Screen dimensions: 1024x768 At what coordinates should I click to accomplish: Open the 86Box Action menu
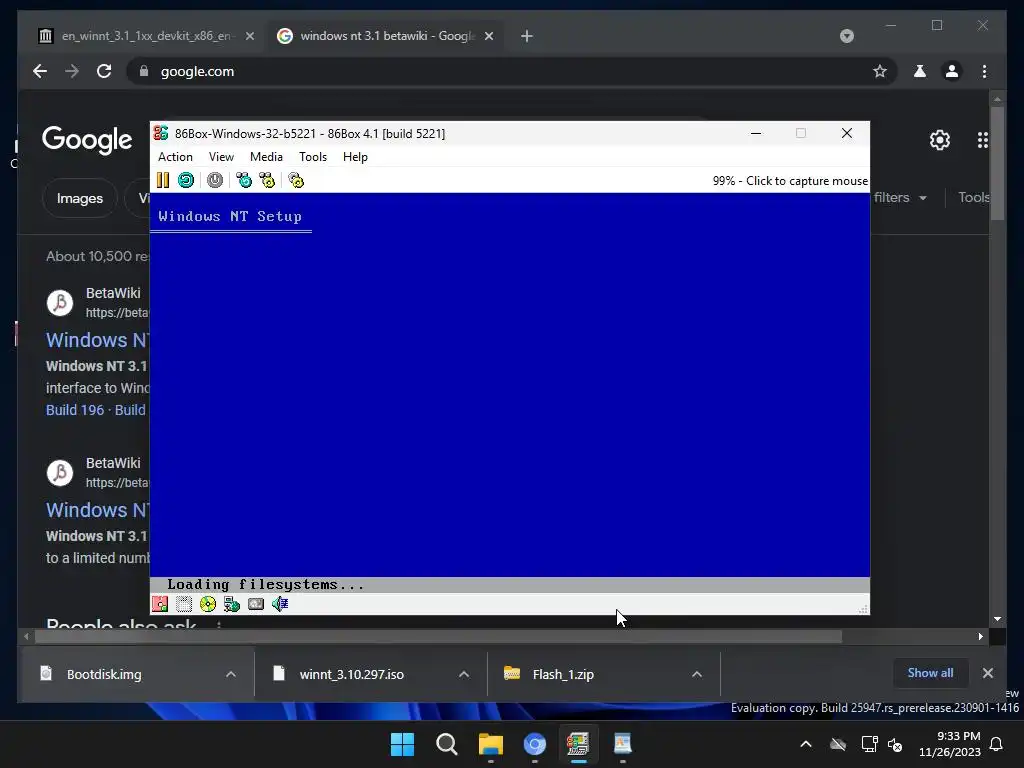(x=175, y=157)
